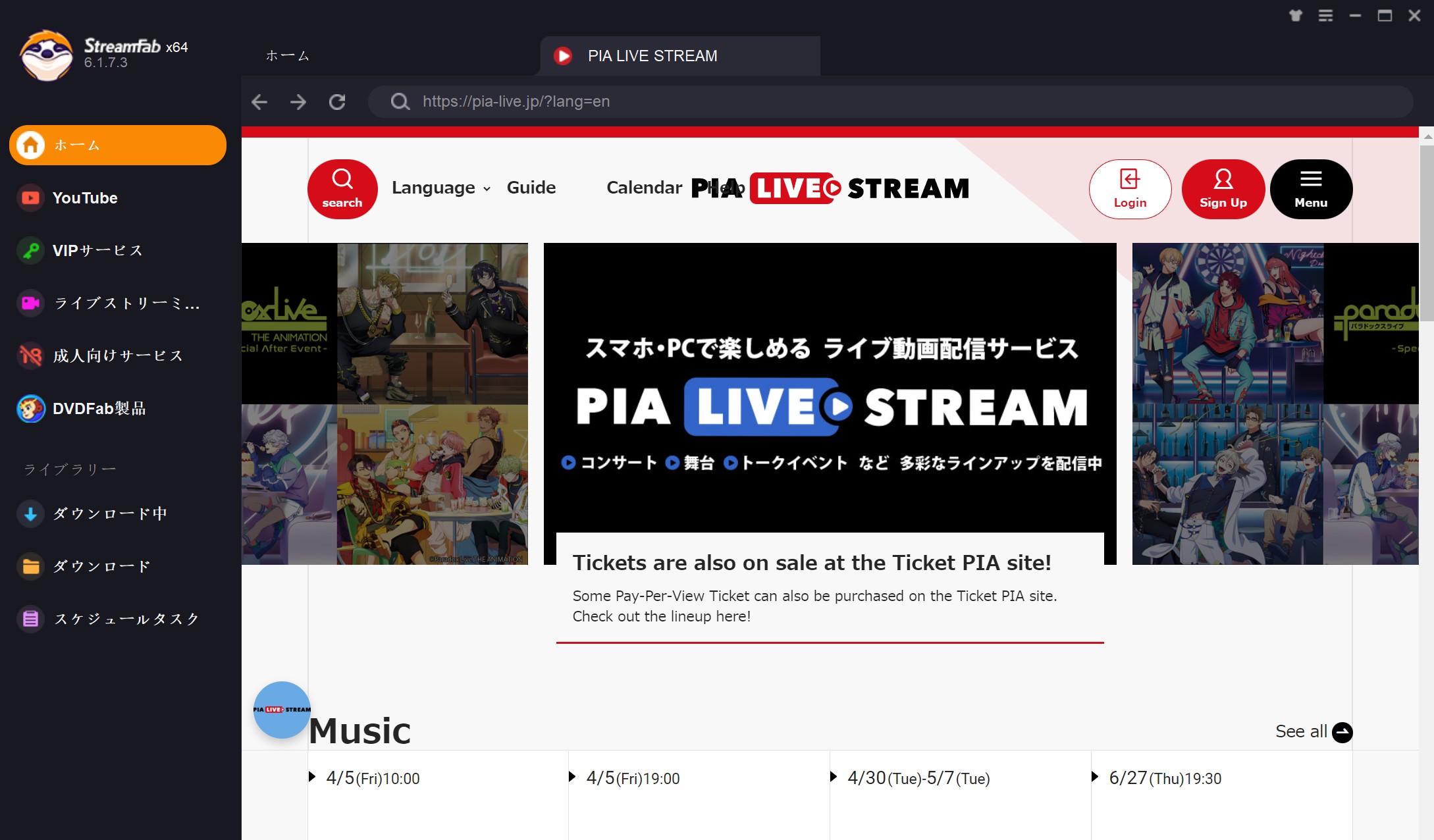Open ライブストリーミ… sidebar entry

tap(118, 303)
